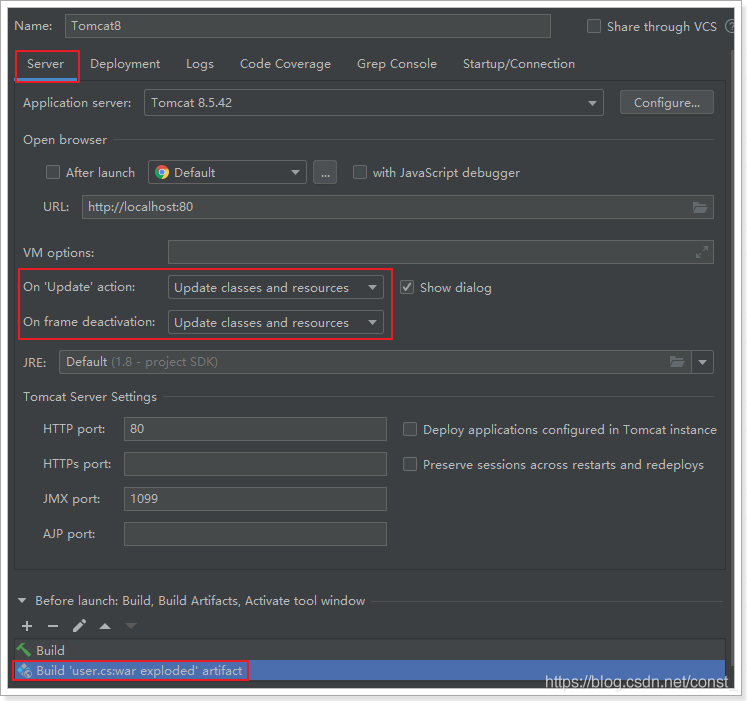
Task: Click the green hammer Build icon
Action: (x=23, y=650)
